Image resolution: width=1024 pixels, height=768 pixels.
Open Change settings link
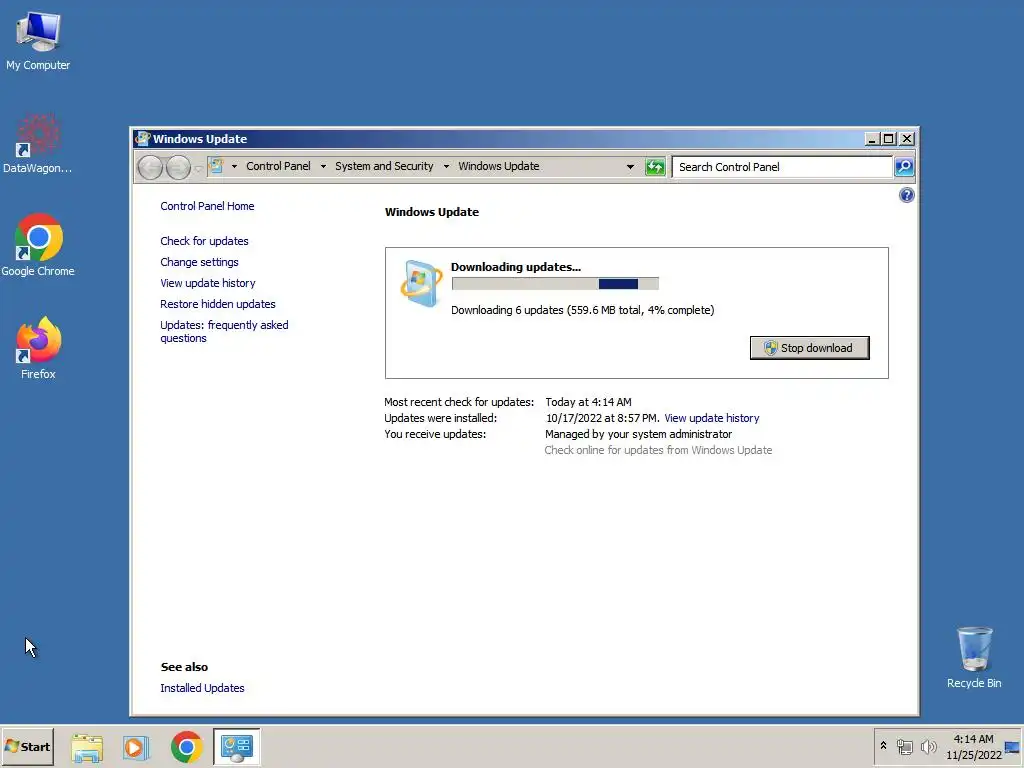point(199,262)
